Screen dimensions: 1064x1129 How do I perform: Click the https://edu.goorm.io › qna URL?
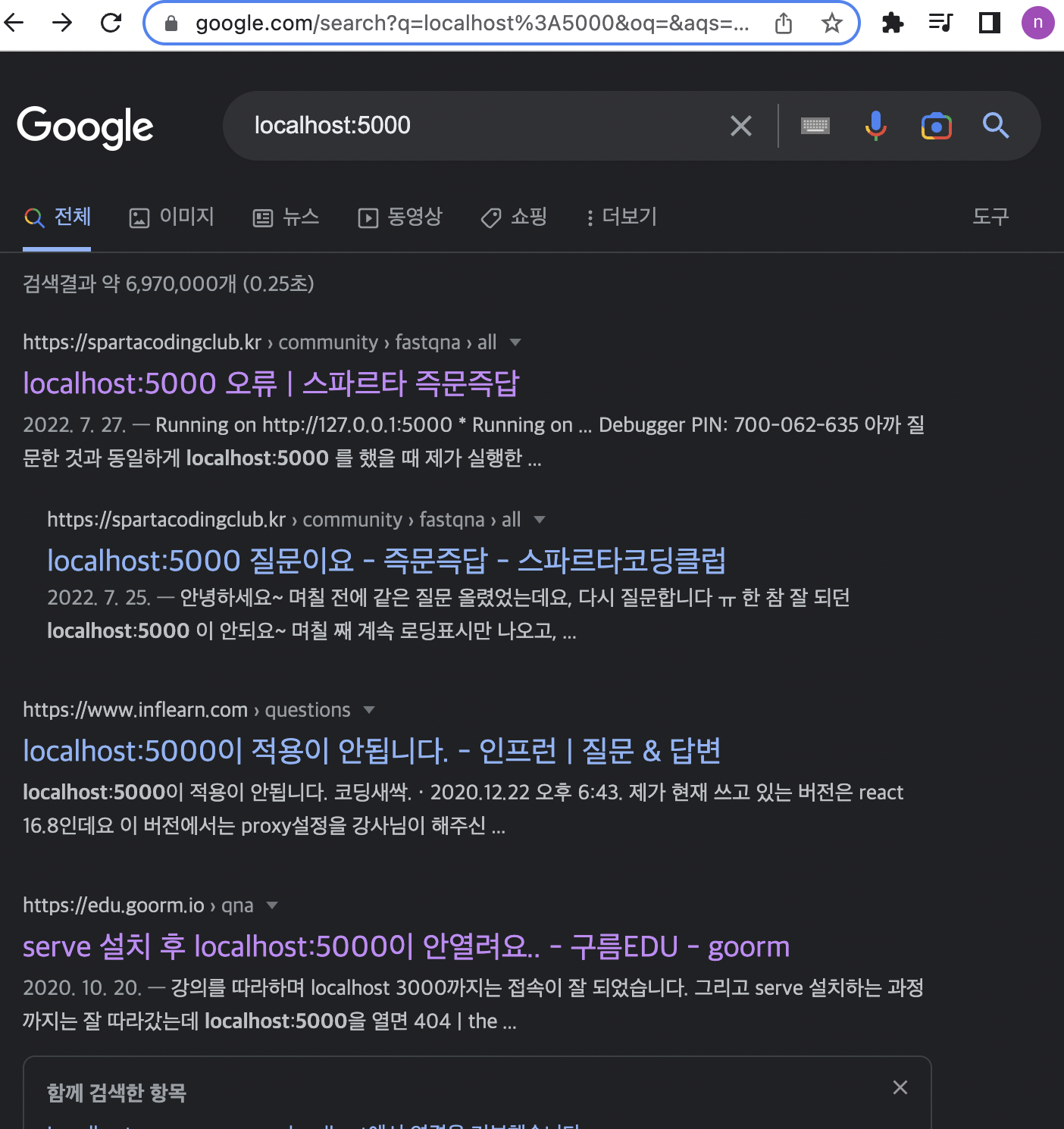(138, 905)
